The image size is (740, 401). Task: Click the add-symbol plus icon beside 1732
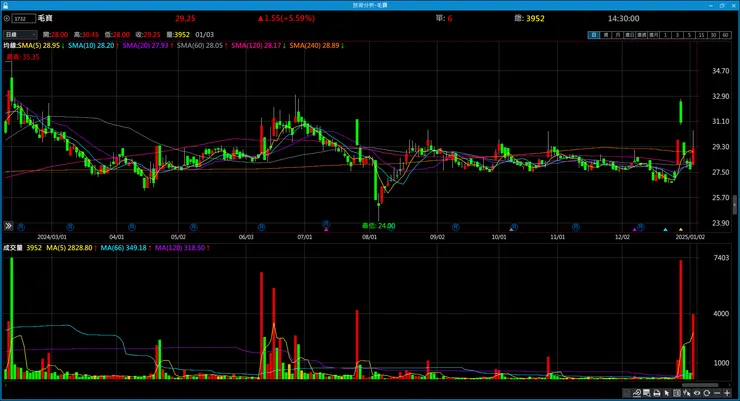[x=7, y=18]
